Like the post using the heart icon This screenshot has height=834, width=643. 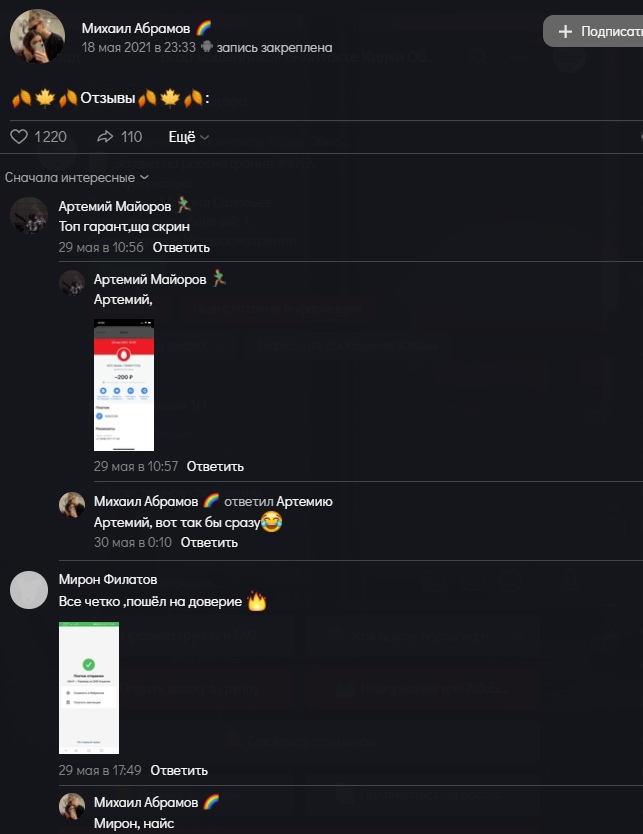[19, 137]
